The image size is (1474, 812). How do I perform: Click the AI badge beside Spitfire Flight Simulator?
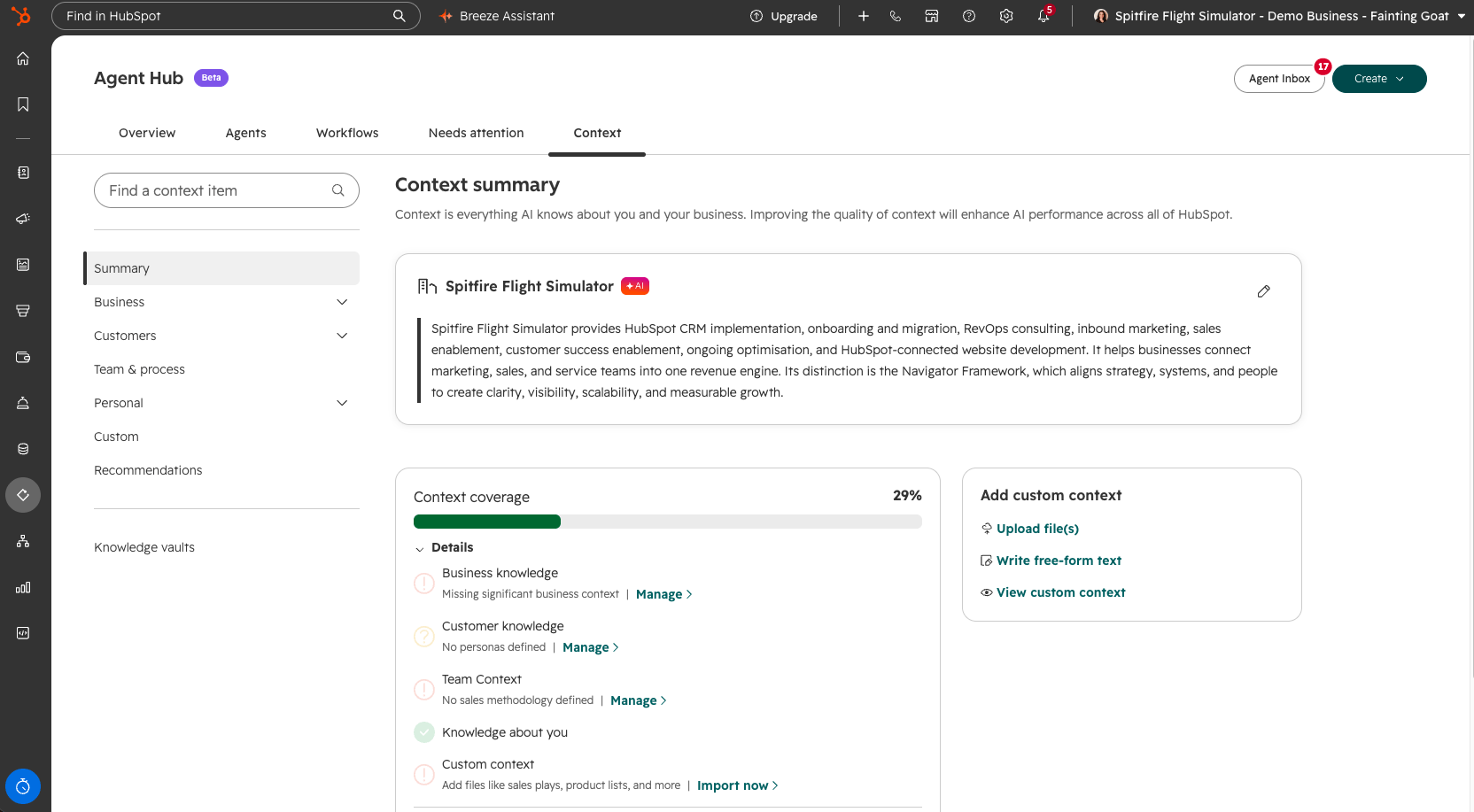pos(635,286)
